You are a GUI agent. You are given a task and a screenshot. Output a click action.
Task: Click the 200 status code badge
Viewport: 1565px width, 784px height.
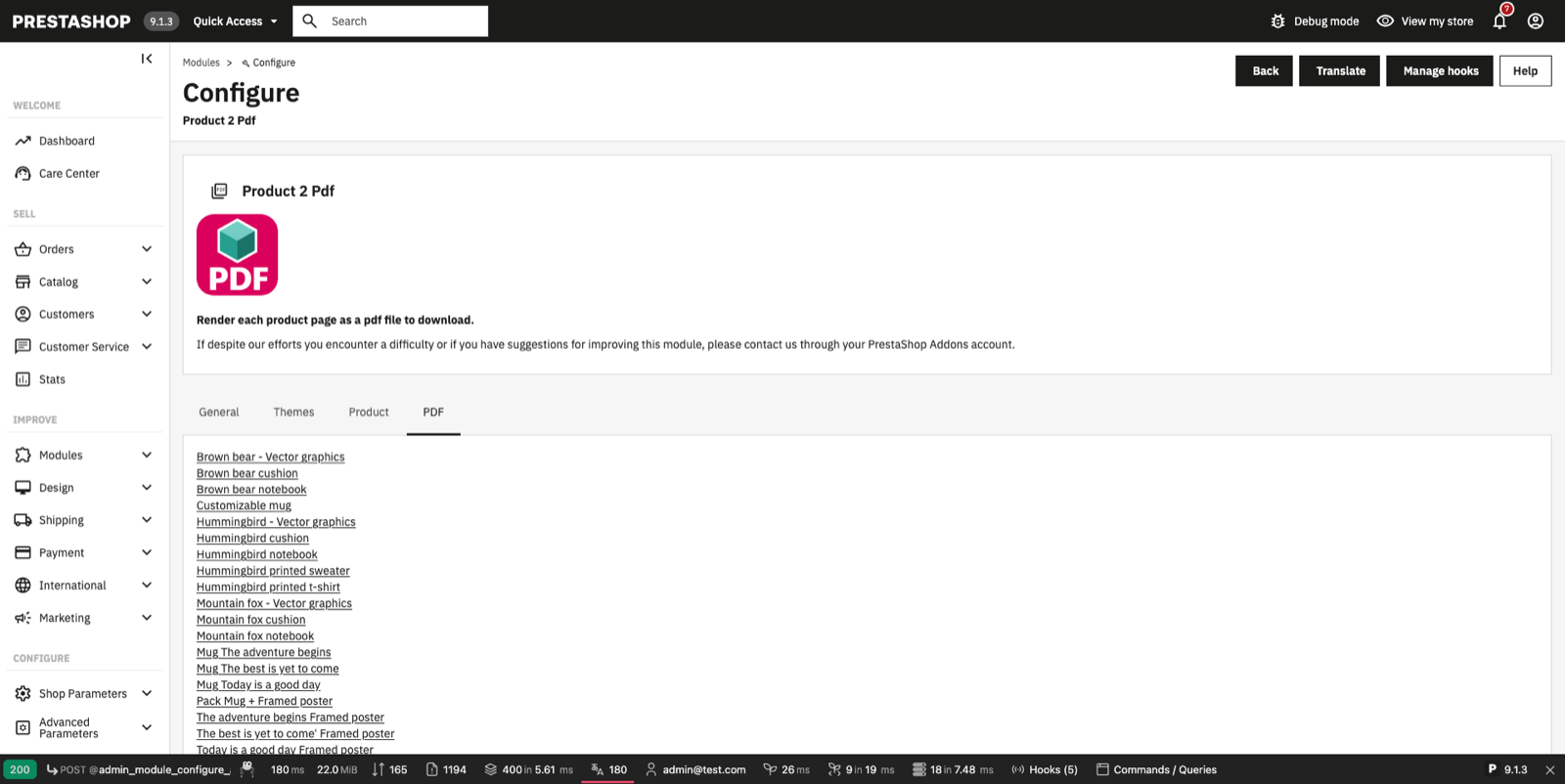[x=20, y=769]
